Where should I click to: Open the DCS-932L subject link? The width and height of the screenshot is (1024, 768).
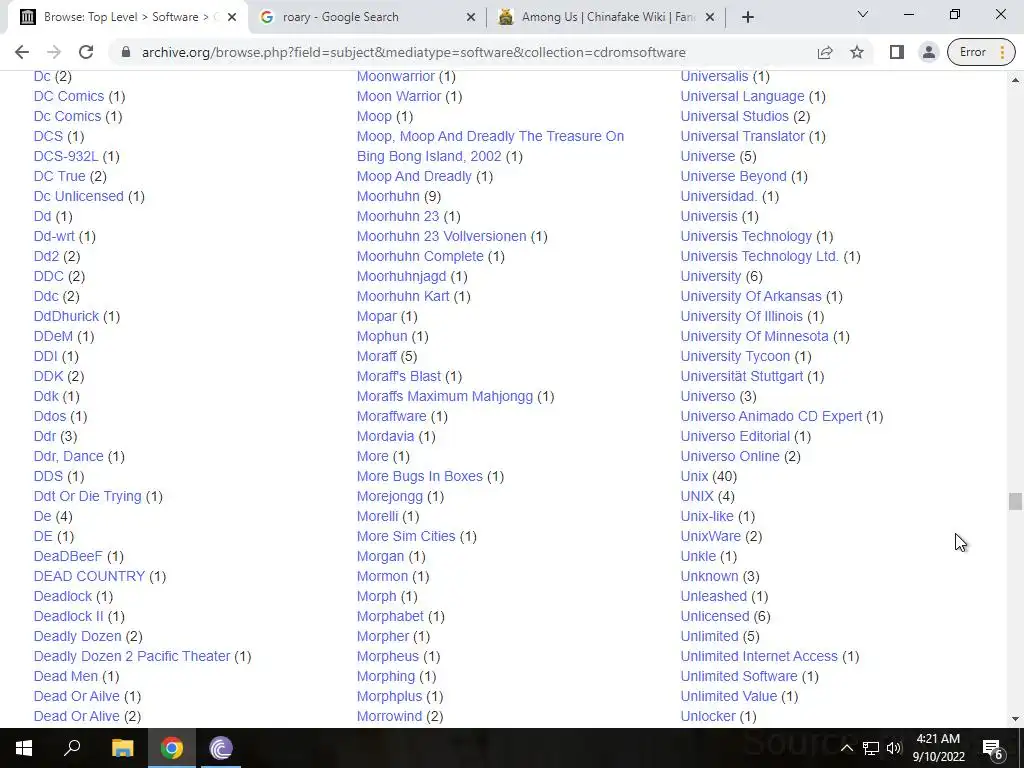65,157
